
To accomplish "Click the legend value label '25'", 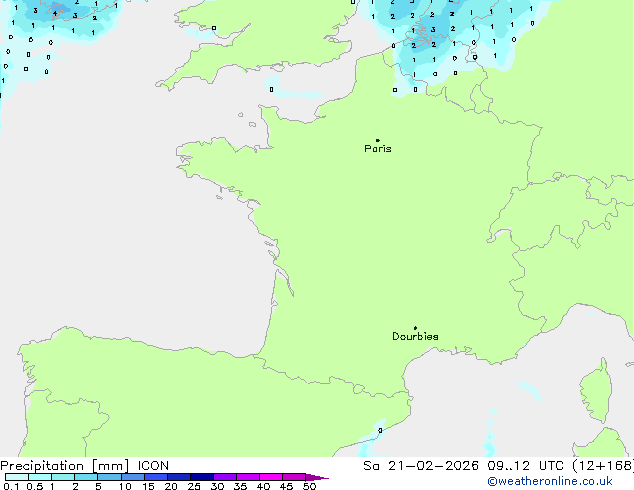I will 194,486.
